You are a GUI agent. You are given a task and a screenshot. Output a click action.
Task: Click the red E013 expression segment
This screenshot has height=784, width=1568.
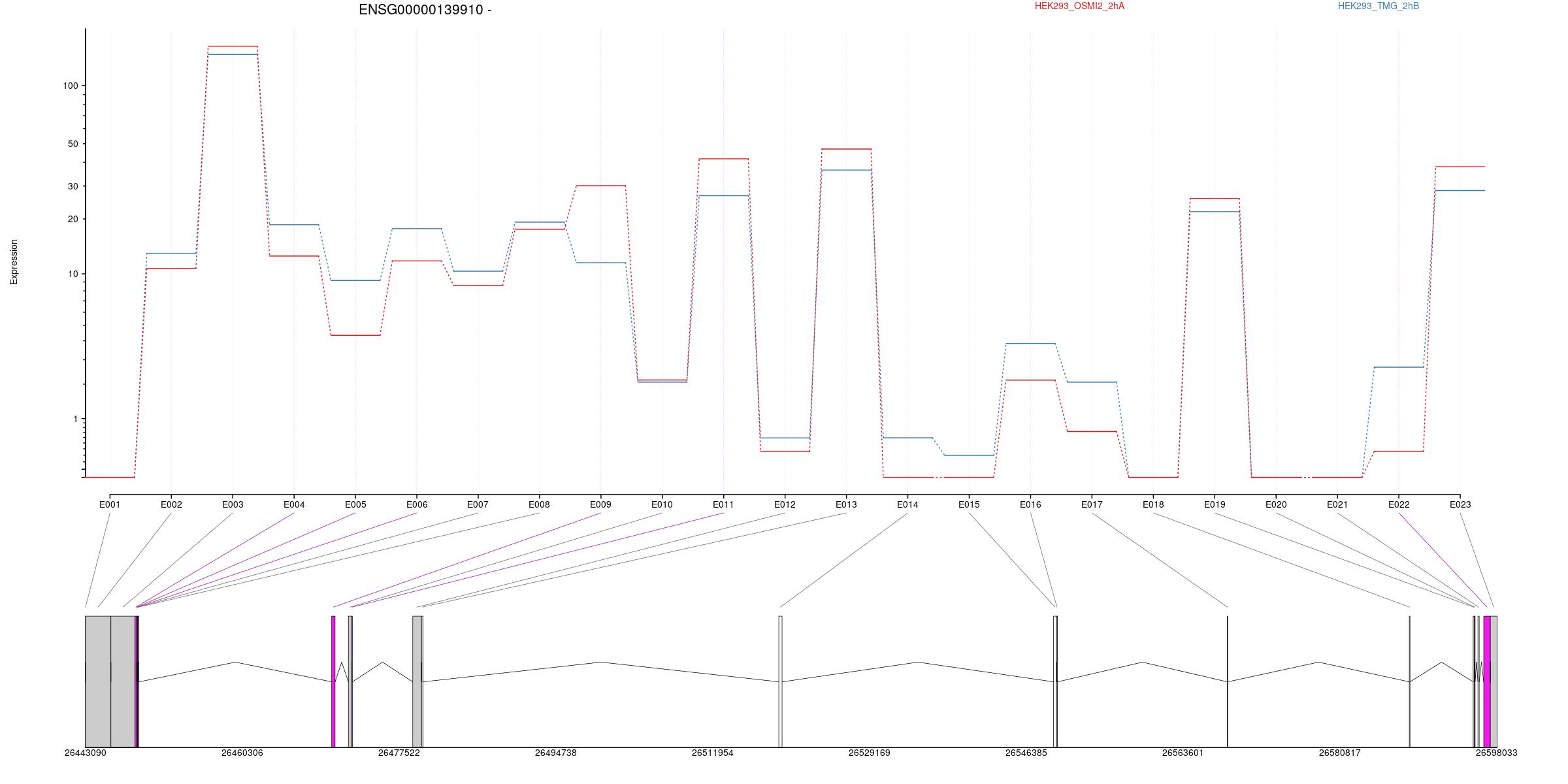(846, 149)
